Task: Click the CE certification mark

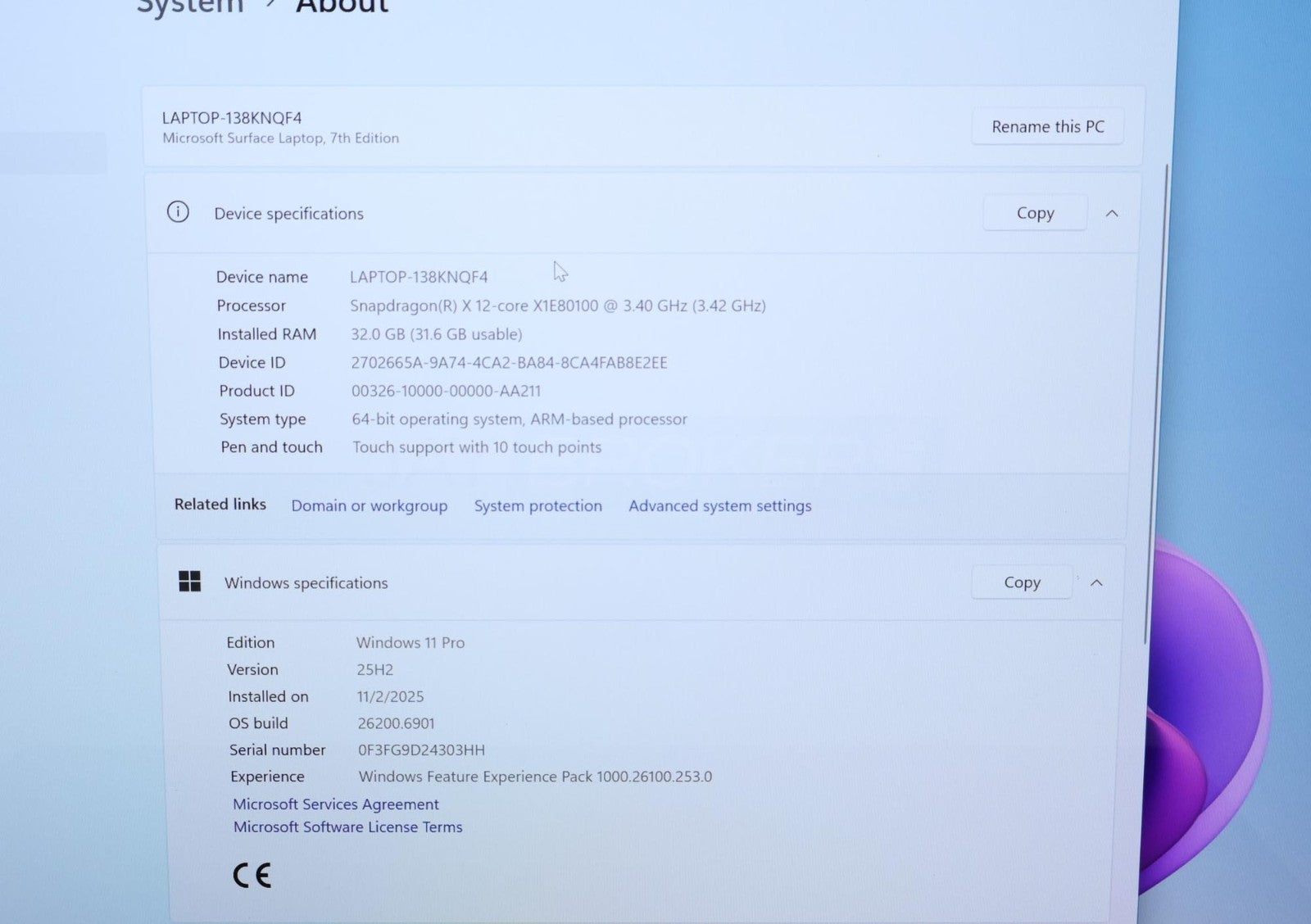Action: coord(252,876)
